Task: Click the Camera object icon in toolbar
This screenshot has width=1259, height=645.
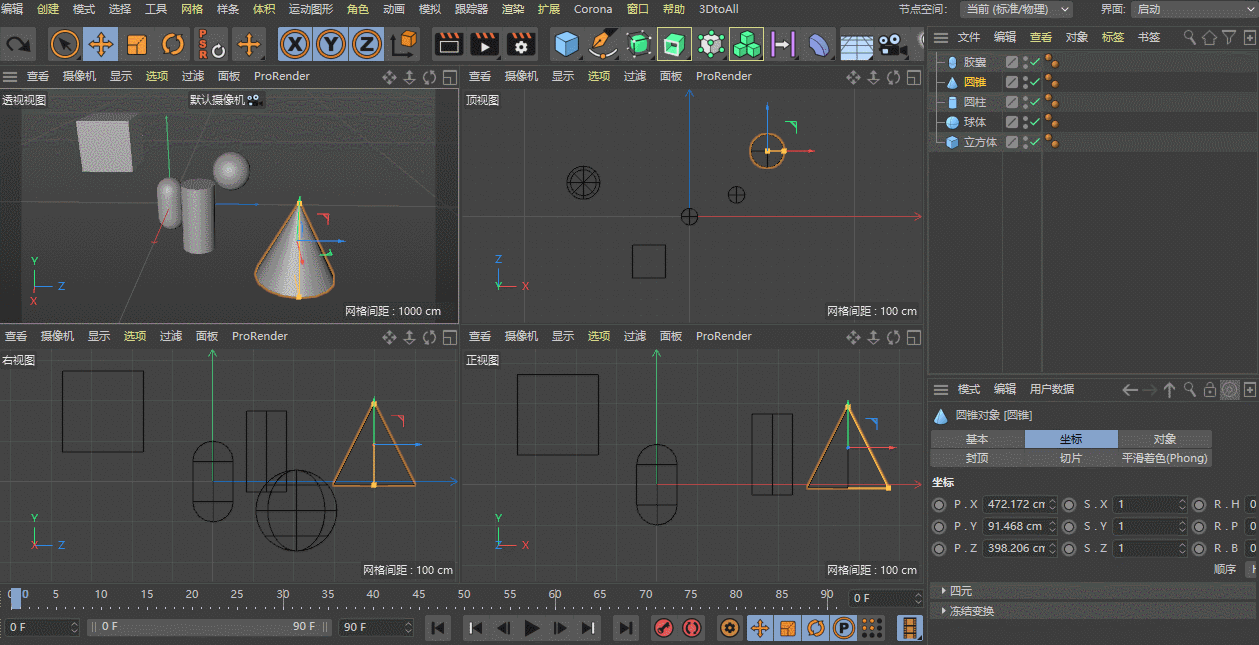Action: [890, 44]
